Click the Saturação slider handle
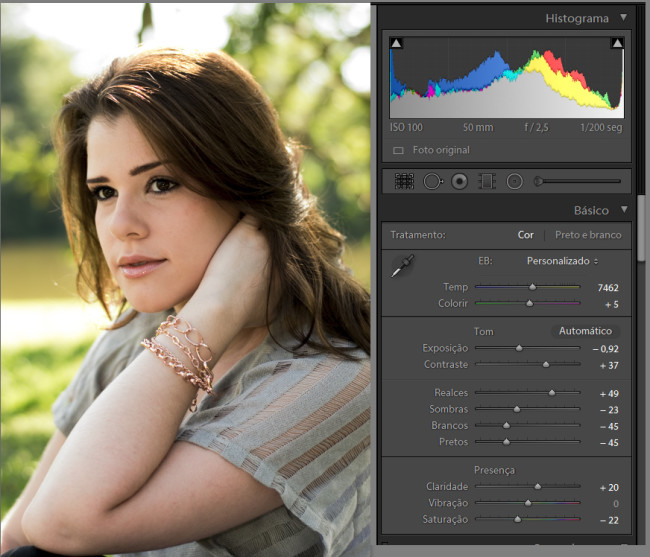The width and height of the screenshot is (650, 557). point(517,519)
